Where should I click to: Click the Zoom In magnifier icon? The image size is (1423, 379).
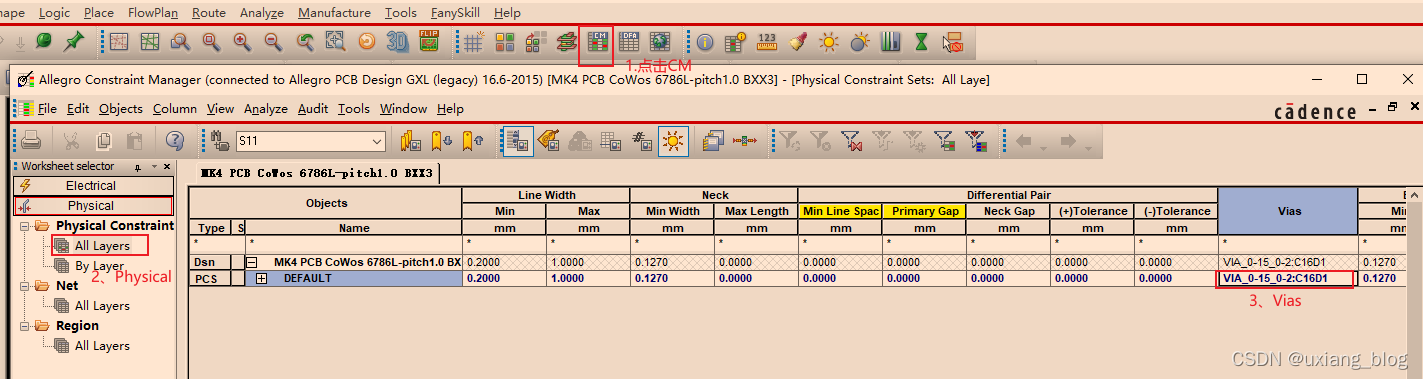242,42
